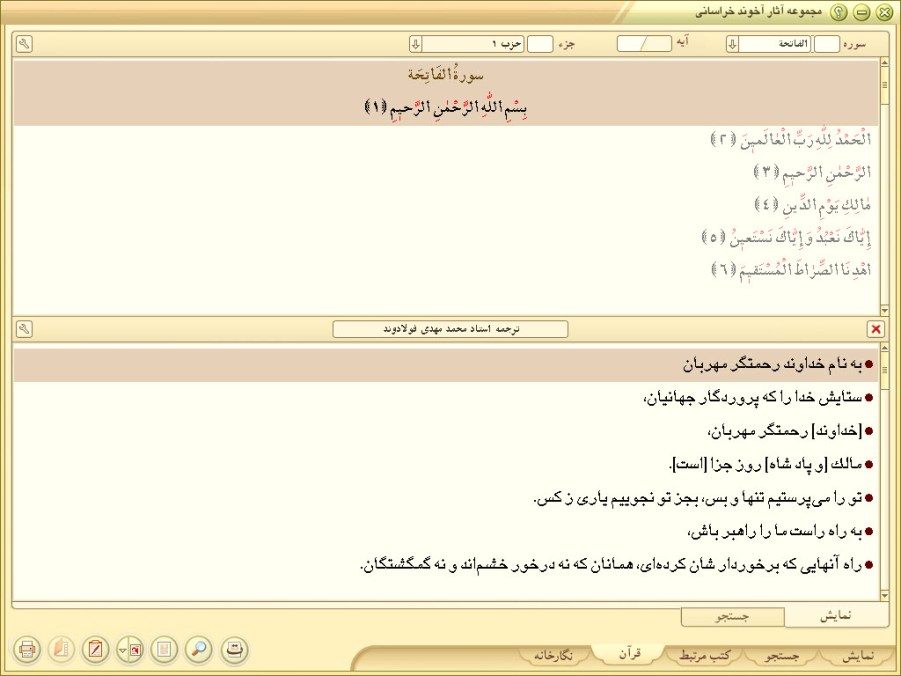Expand the small arrow beside the export icon
901x676 pixels.
(122, 650)
